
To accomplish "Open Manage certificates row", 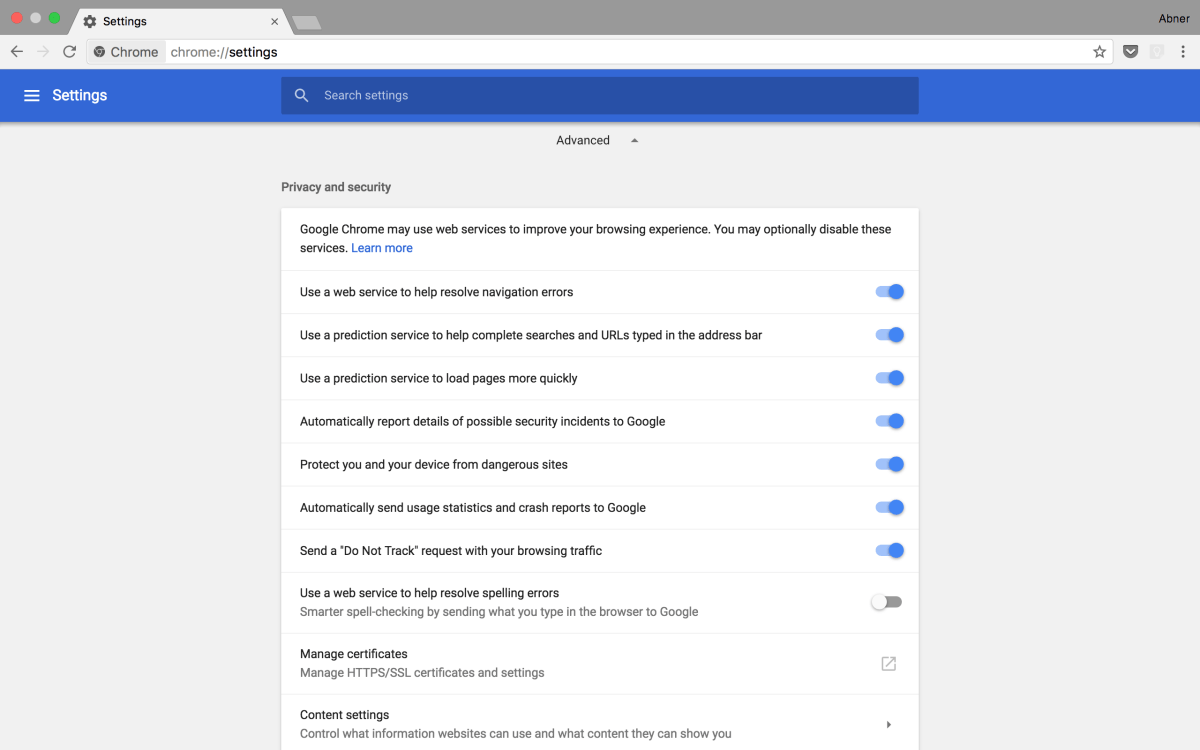I will click(x=600, y=663).
